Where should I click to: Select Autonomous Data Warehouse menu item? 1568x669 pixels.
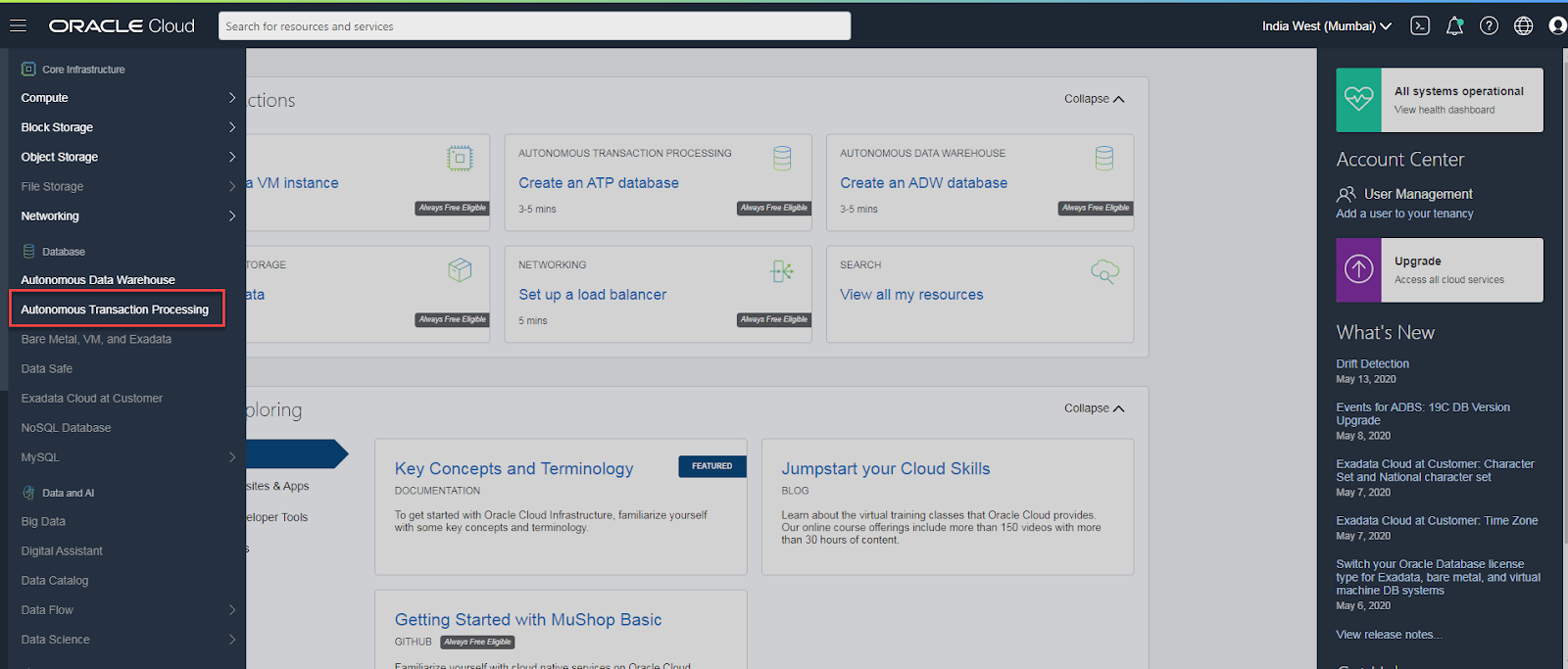pyautogui.click(x=98, y=280)
